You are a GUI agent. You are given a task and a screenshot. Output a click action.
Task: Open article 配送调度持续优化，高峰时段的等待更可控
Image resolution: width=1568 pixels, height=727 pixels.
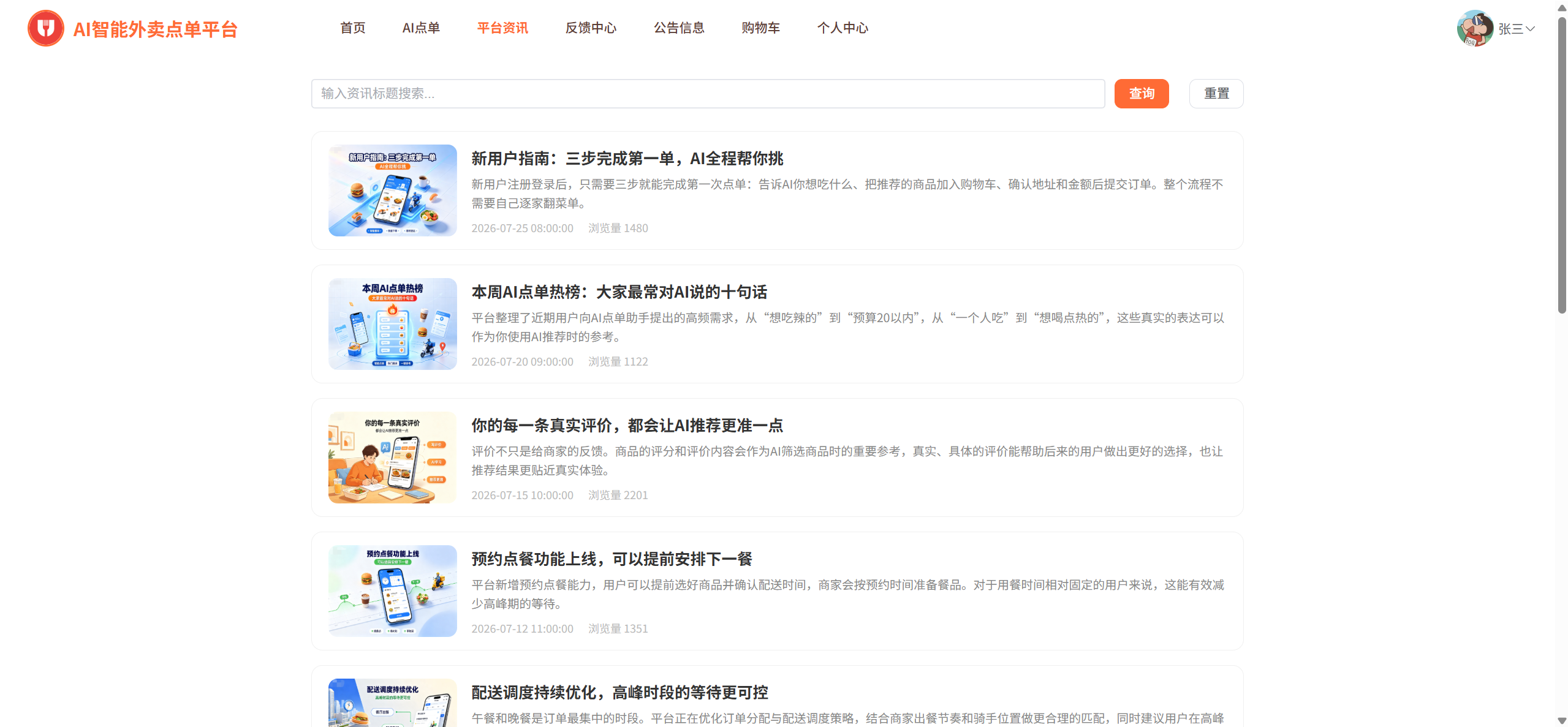pos(619,693)
